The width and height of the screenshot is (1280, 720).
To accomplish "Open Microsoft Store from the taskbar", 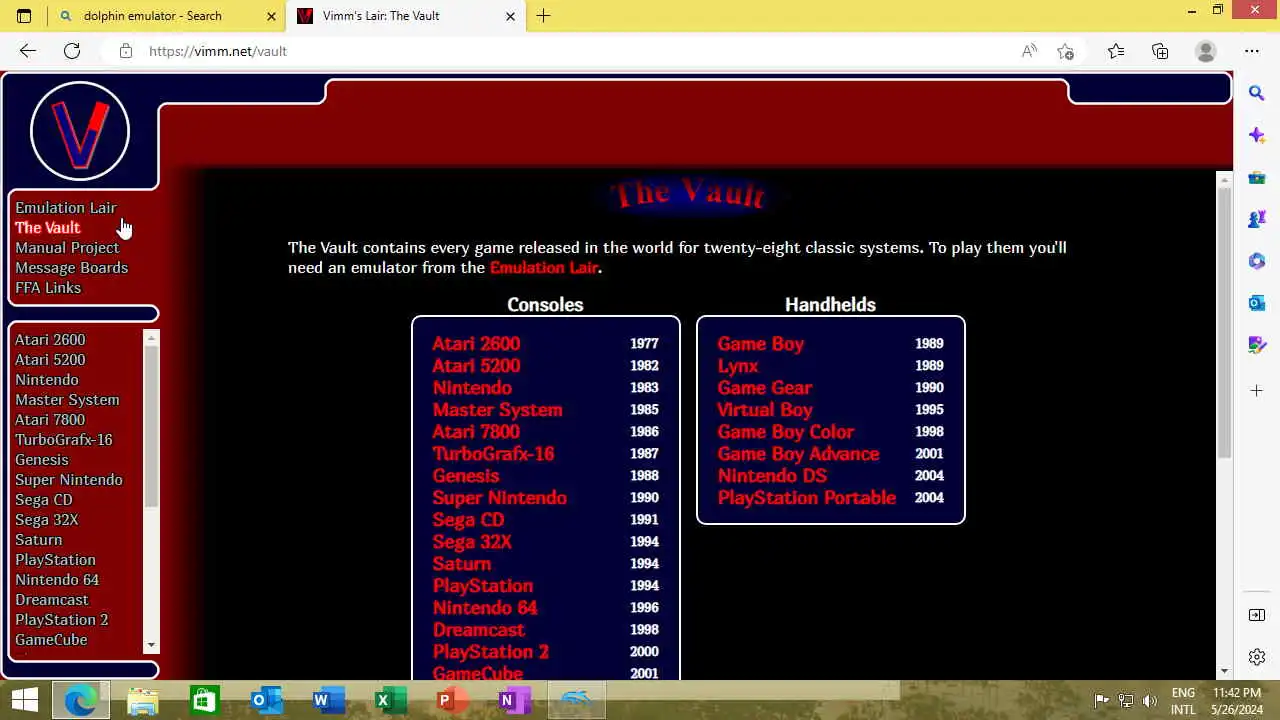I will click(x=204, y=700).
